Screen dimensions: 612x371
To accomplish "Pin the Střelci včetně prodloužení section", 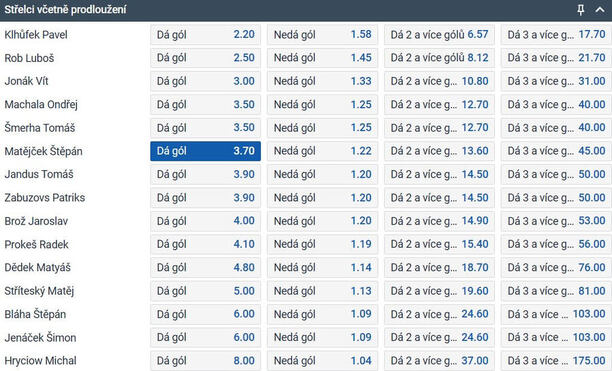I will coord(580,10).
